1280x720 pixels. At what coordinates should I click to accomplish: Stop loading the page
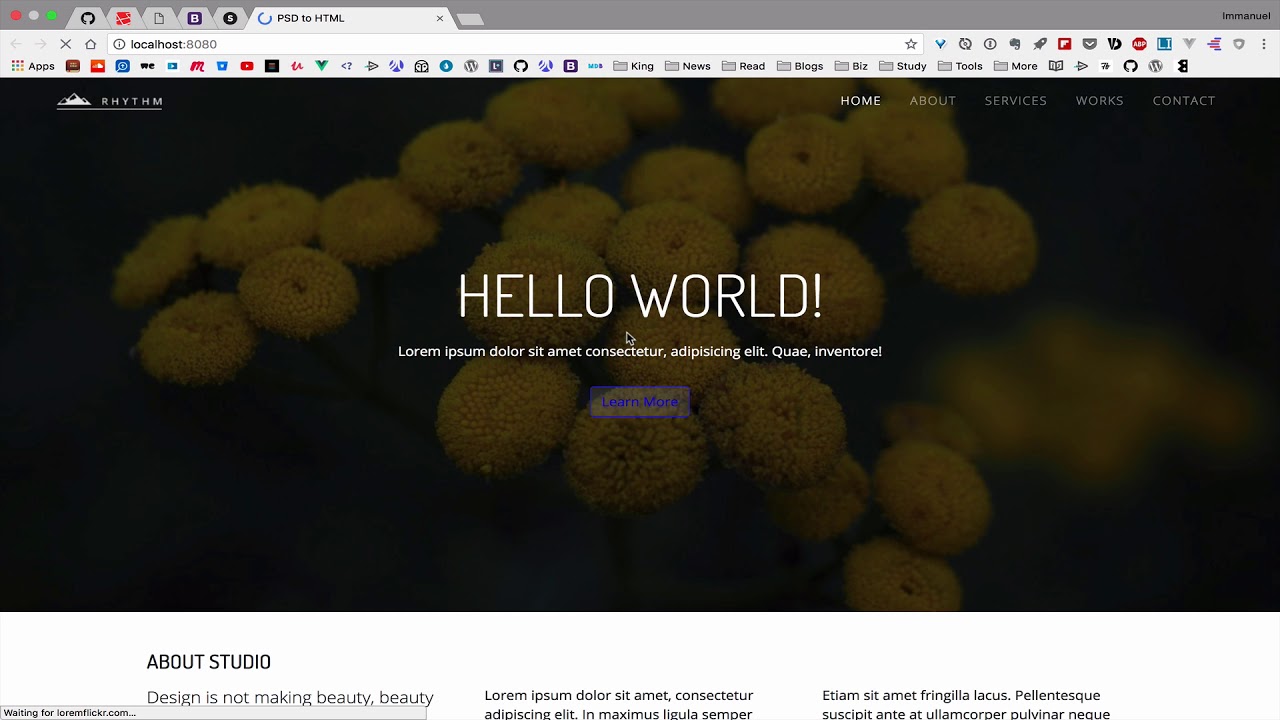click(x=65, y=44)
